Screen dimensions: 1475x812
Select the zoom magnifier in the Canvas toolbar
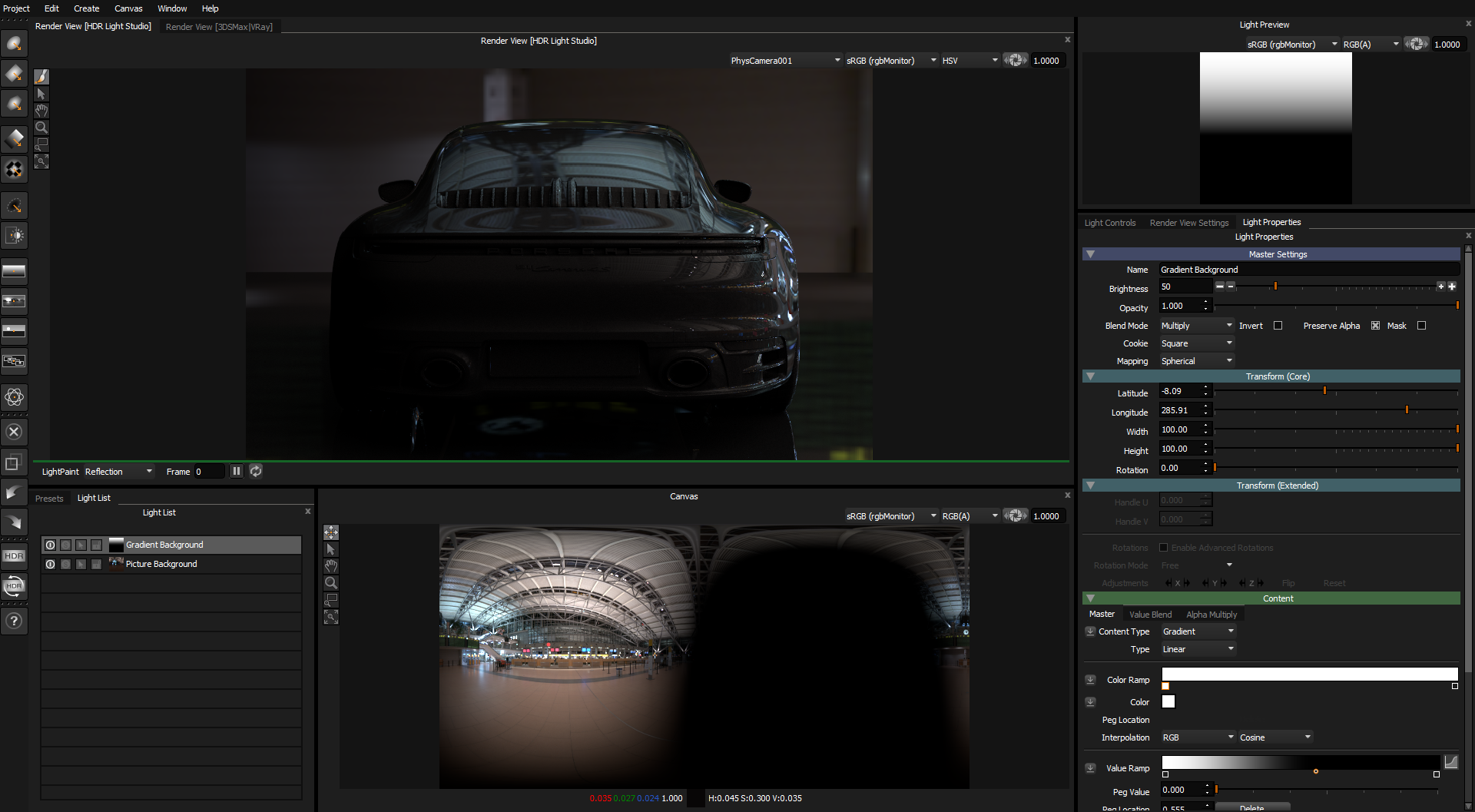[x=331, y=583]
